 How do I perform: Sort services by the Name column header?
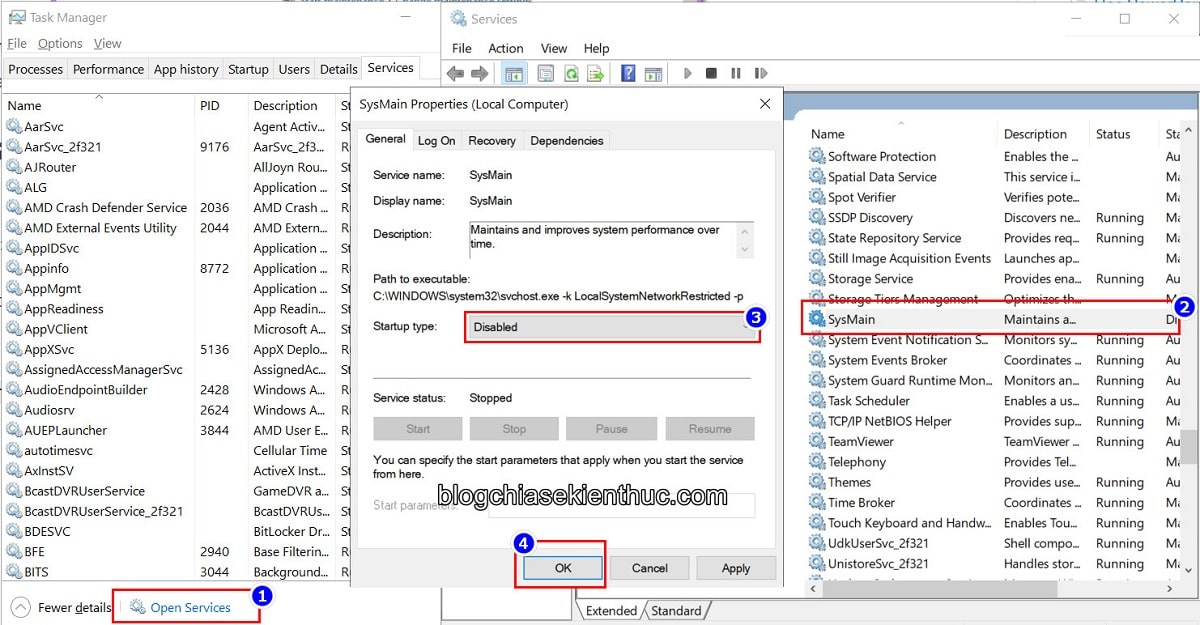(x=828, y=134)
